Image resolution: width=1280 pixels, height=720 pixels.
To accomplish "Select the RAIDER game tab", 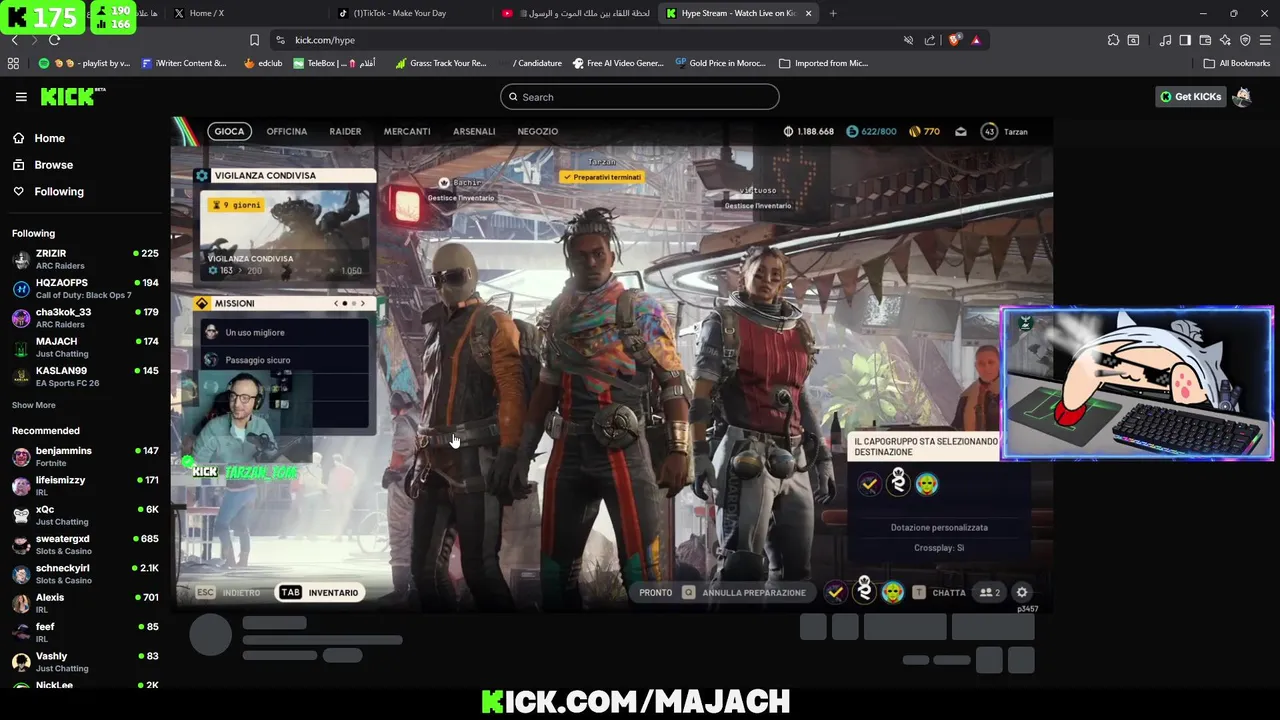I will coord(345,131).
